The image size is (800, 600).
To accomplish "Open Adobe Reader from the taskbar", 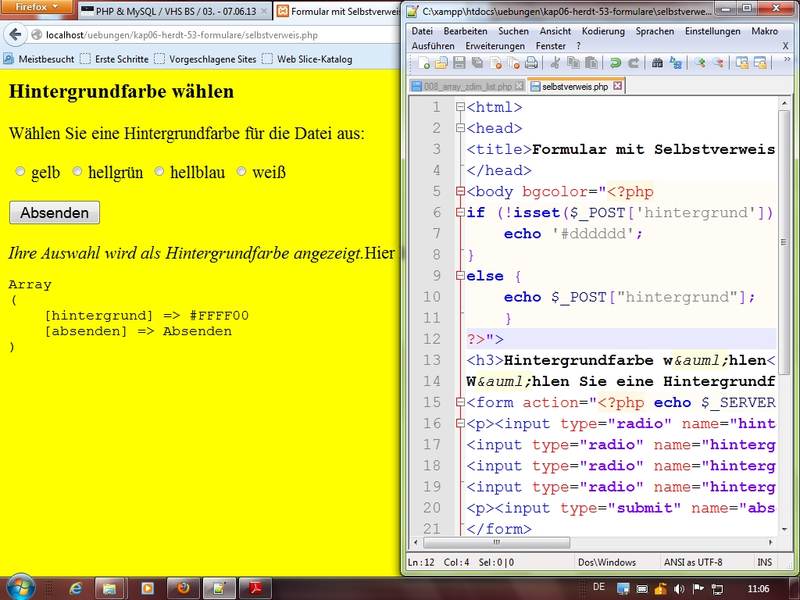I will point(254,587).
